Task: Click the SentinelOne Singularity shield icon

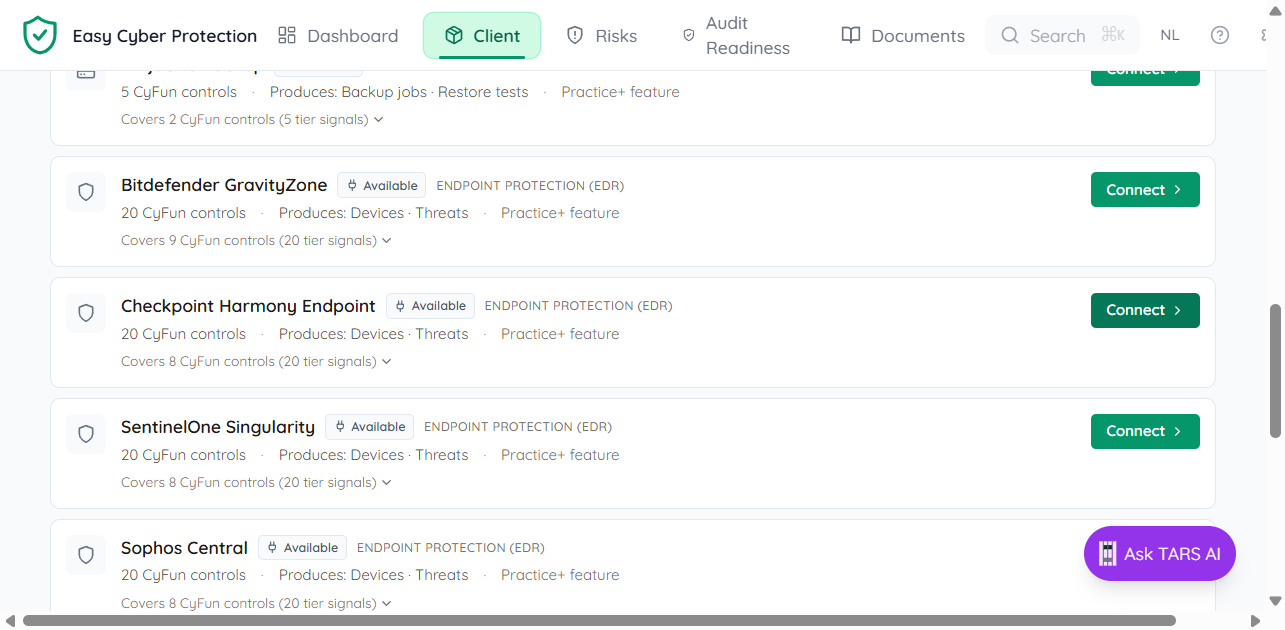Action: (x=86, y=434)
